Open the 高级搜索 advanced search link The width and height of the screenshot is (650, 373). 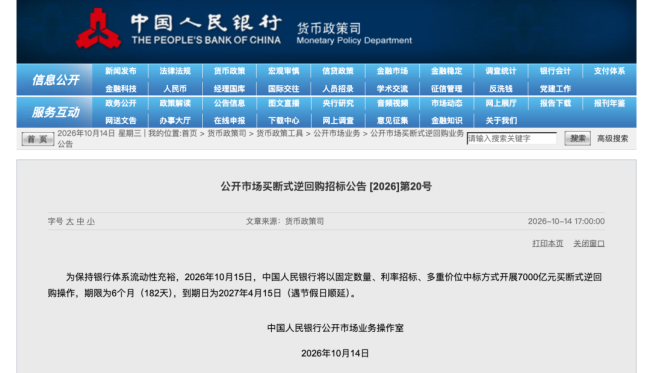[x=612, y=138]
